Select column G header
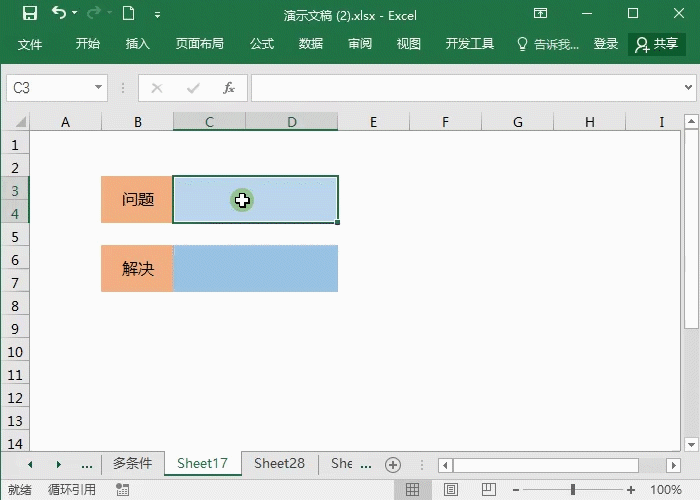 tap(517, 121)
